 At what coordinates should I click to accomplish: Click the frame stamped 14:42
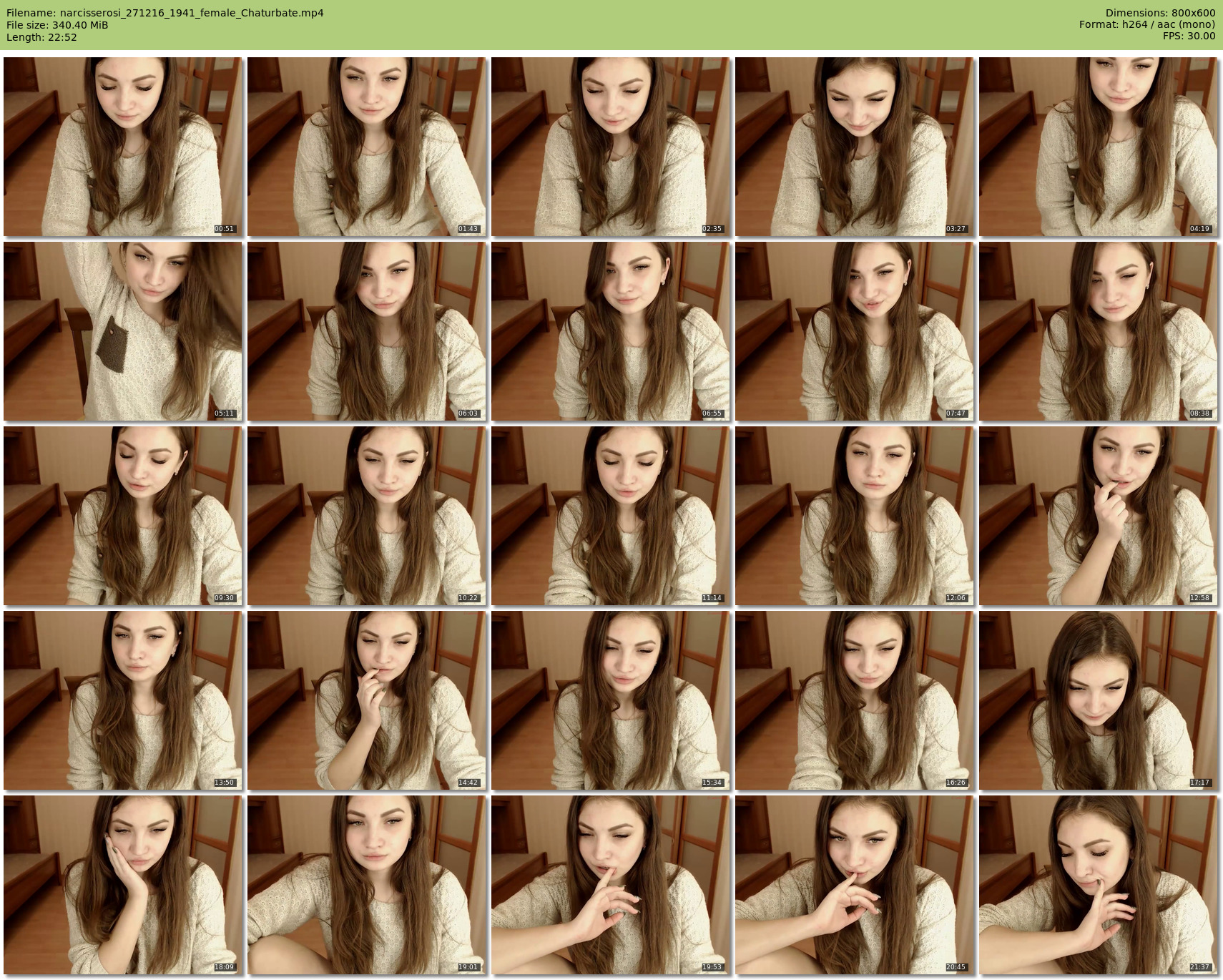(367, 700)
